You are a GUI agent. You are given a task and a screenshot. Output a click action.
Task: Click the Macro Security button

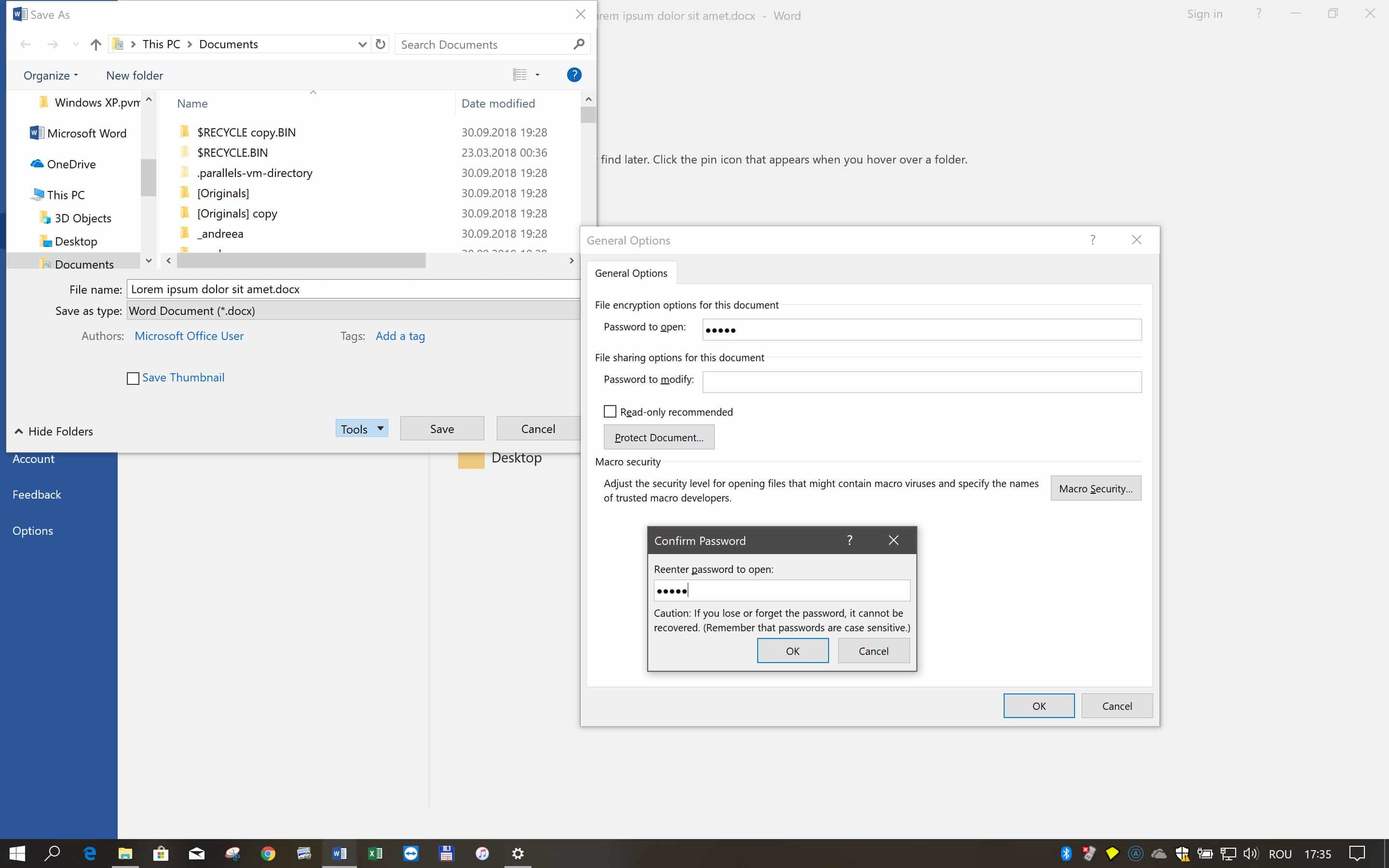(x=1095, y=488)
